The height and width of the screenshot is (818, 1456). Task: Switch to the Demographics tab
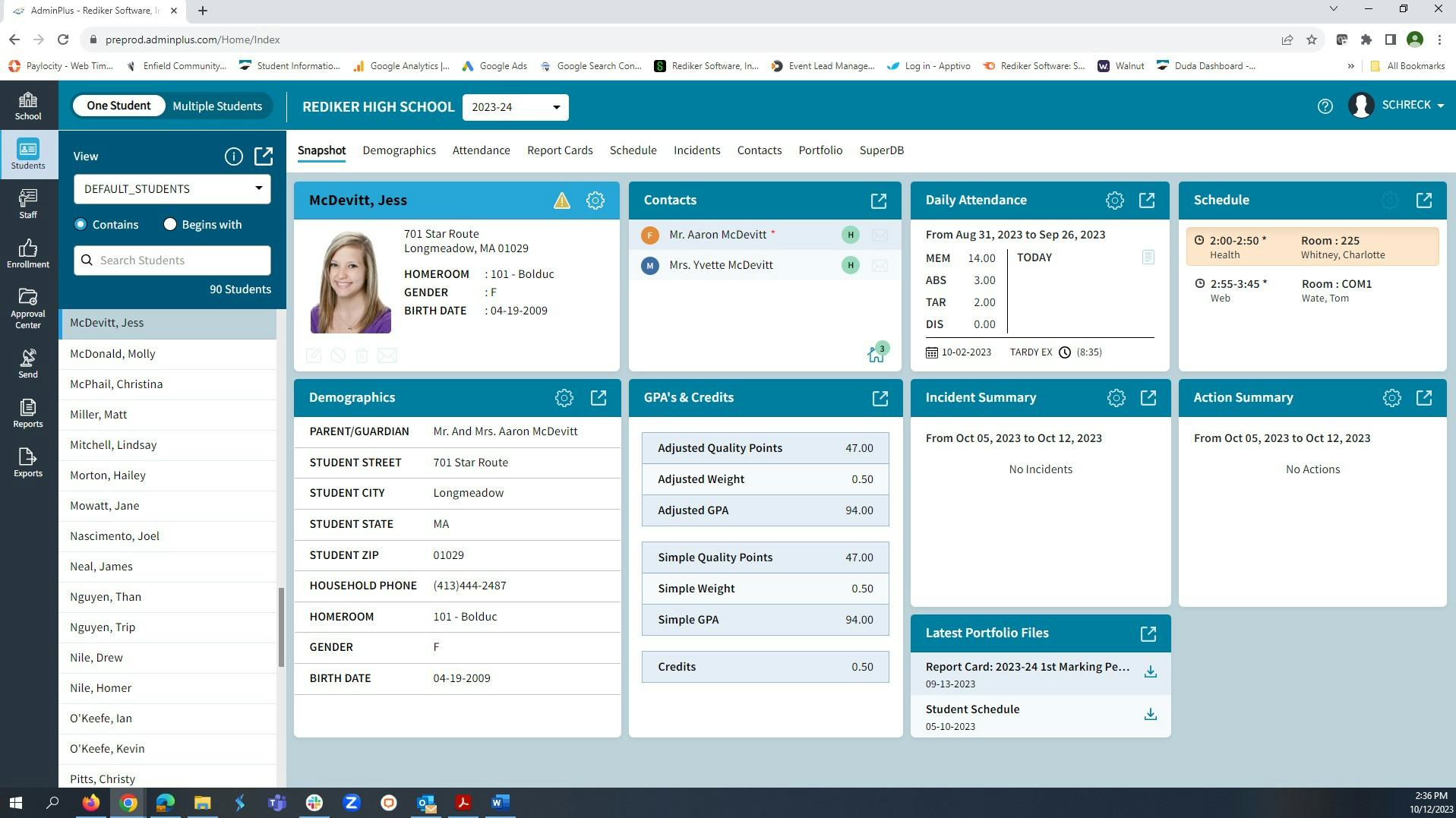[x=399, y=150]
